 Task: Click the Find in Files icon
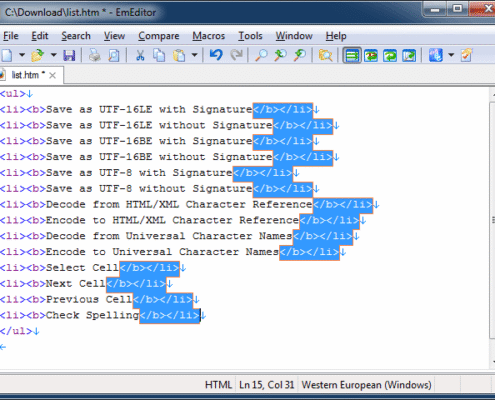(x=325, y=55)
